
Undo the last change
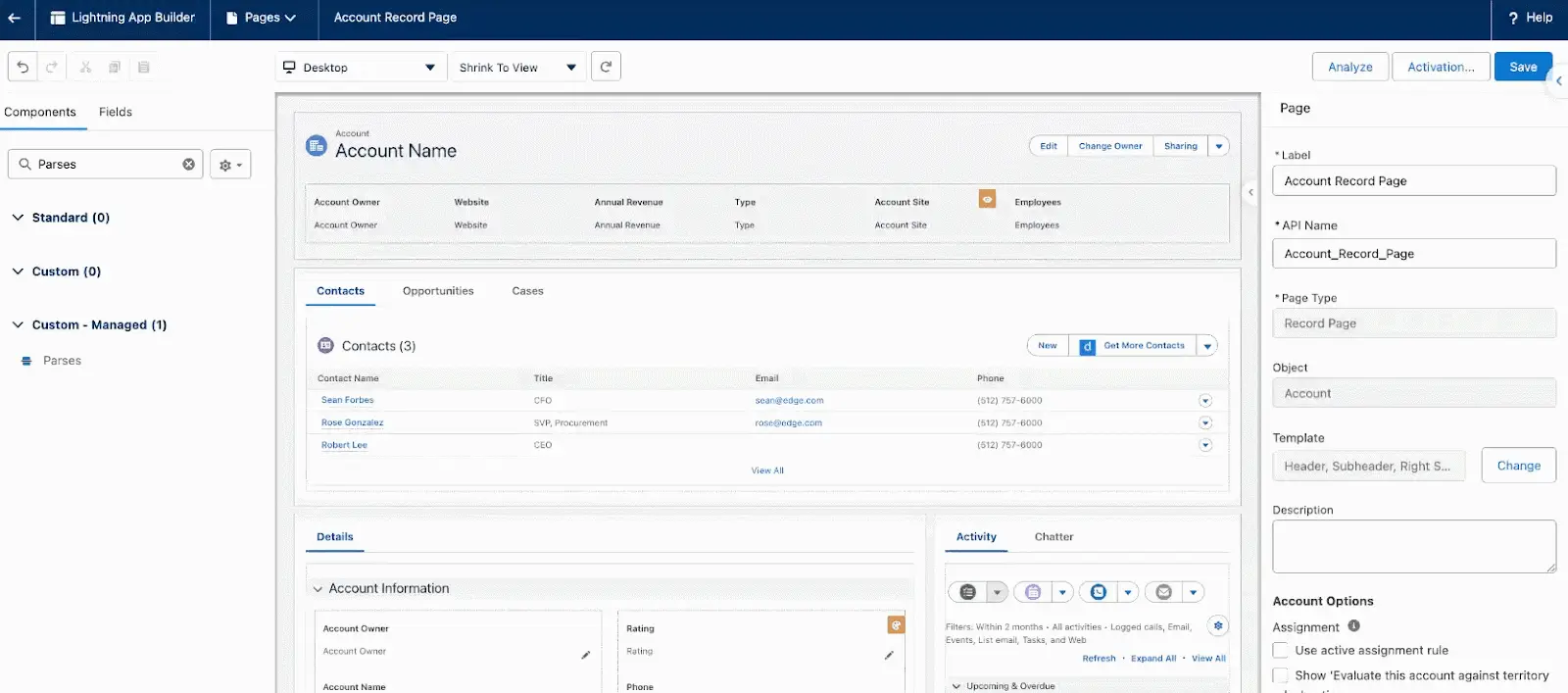tap(23, 67)
